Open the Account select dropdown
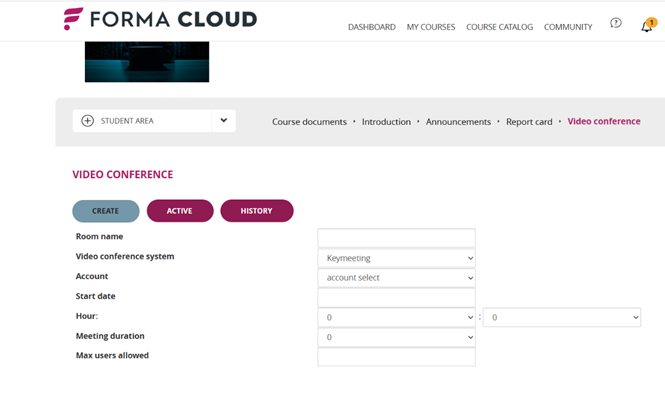Screen dimensions: 665x399 point(396,278)
